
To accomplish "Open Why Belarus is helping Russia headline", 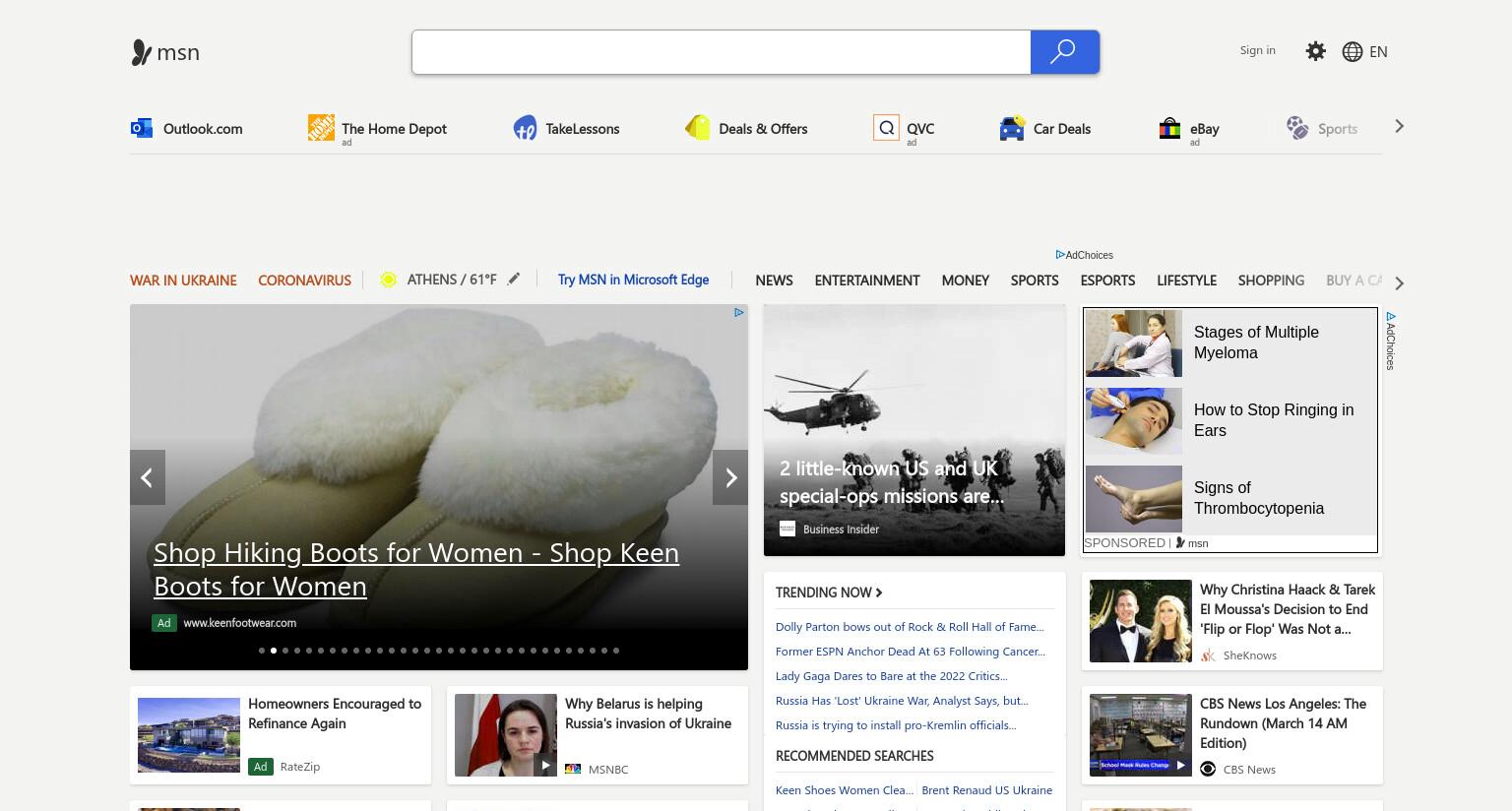I will 648,714.
